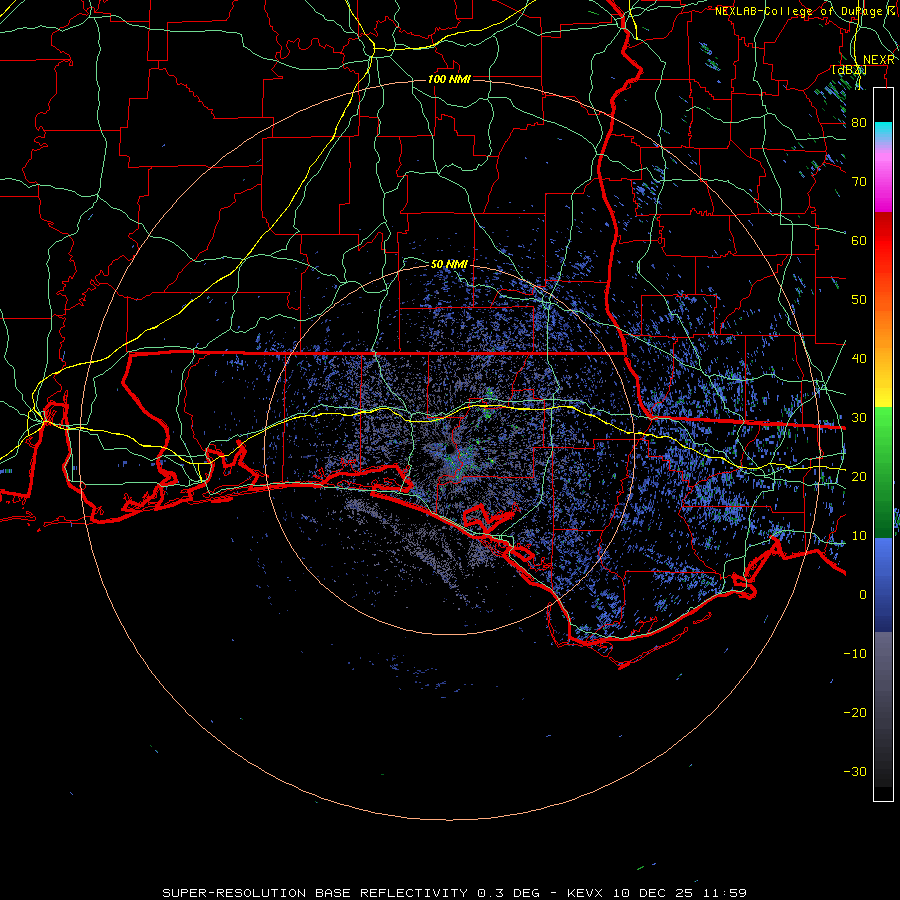Click the 100 NMI range ring label

(449, 79)
